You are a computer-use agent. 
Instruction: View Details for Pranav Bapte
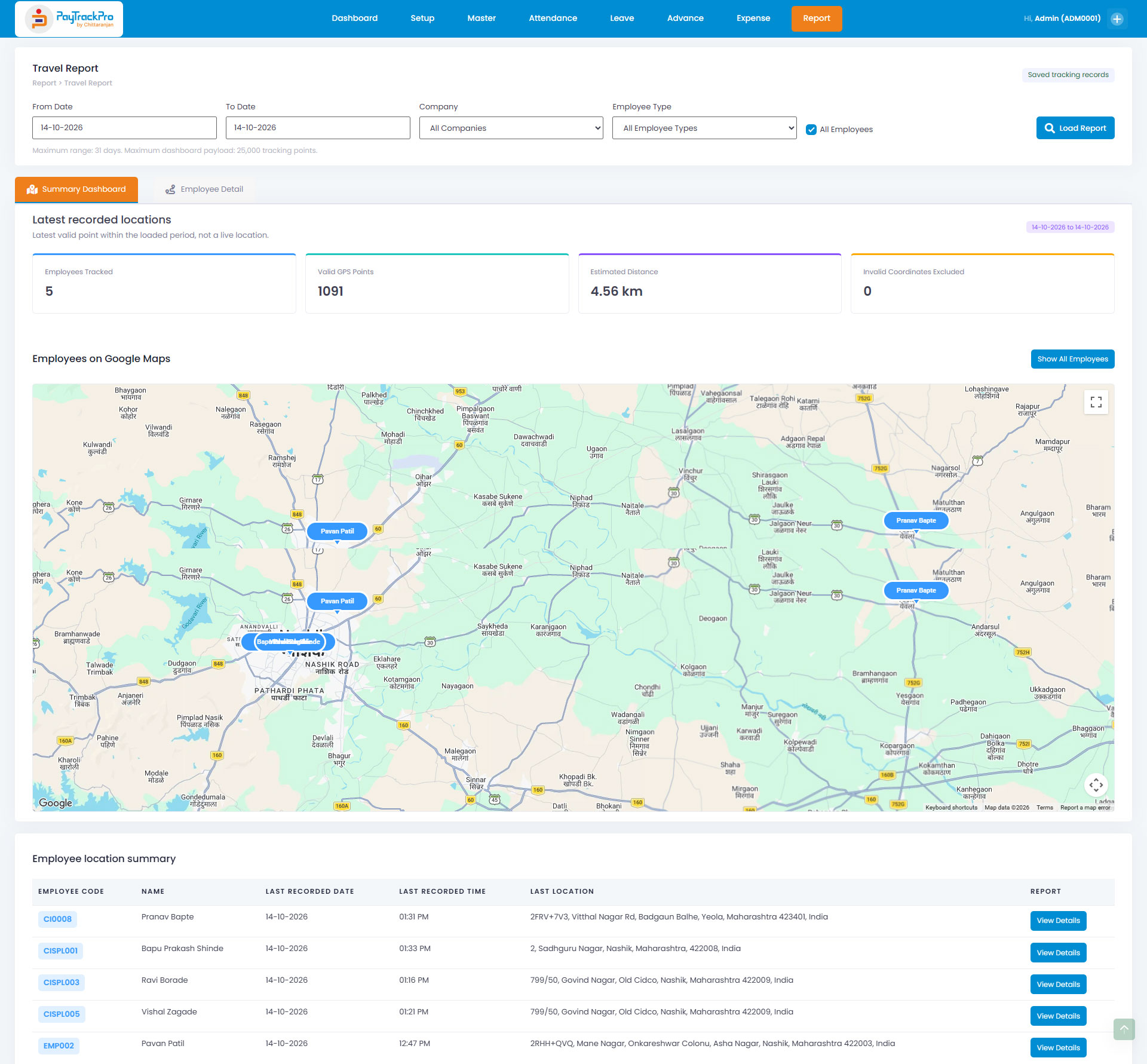click(x=1059, y=921)
